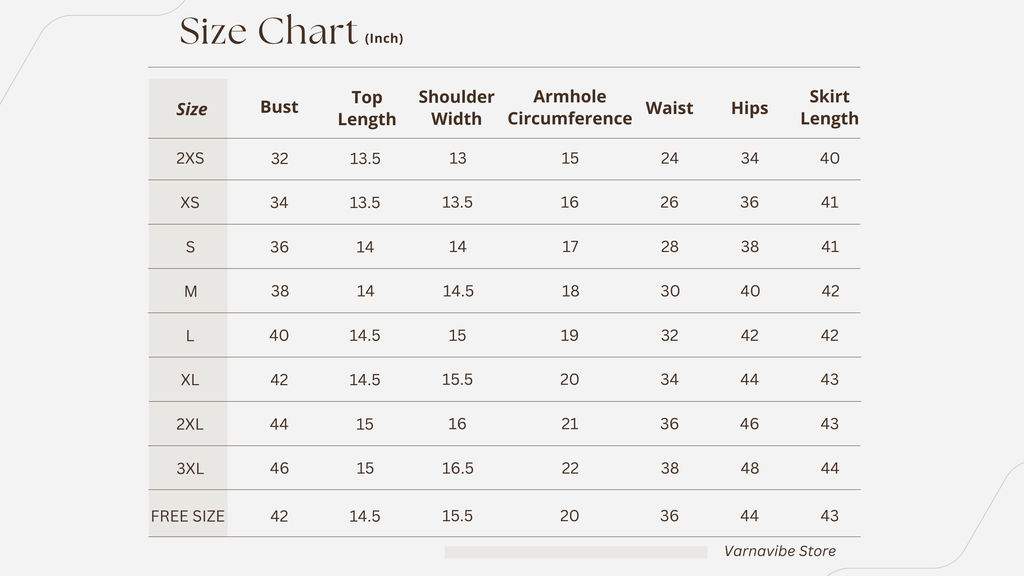The image size is (1024, 576).
Task: Click the XL size row label
Action: coord(190,379)
